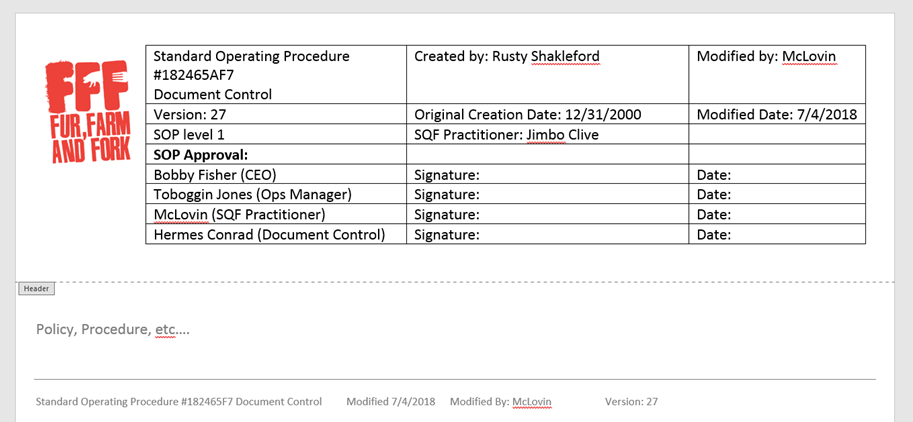Click the 'Policy, Procedure, etc....' body text
This screenshot has width=913, height=422.
click(112, 330)
